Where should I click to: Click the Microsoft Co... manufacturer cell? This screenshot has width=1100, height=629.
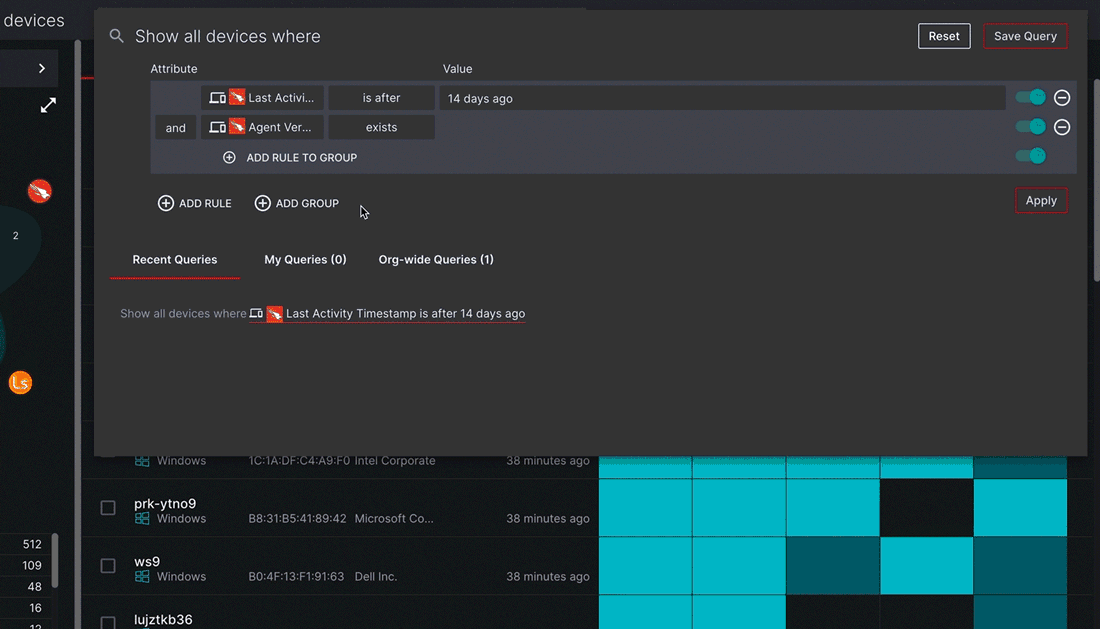pos(394,519)
